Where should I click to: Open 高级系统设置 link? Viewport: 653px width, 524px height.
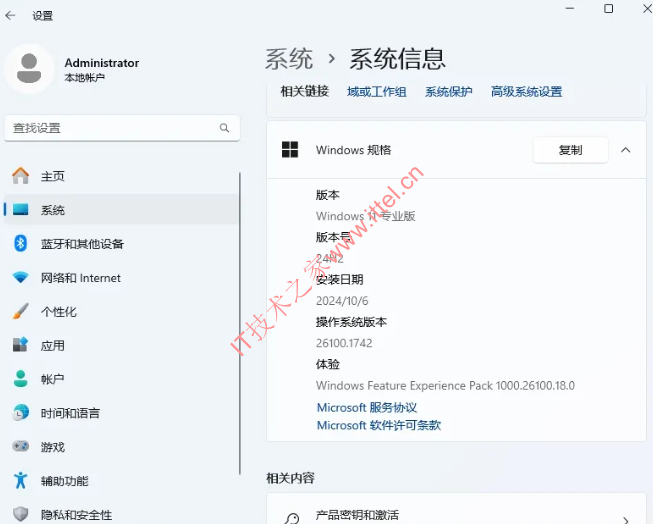point(526,92)
